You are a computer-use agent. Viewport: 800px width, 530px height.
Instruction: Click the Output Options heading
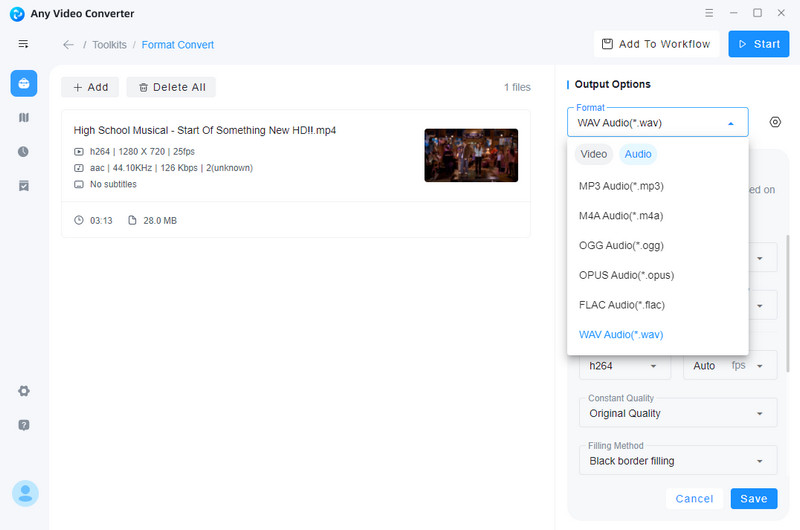[612, 84]
